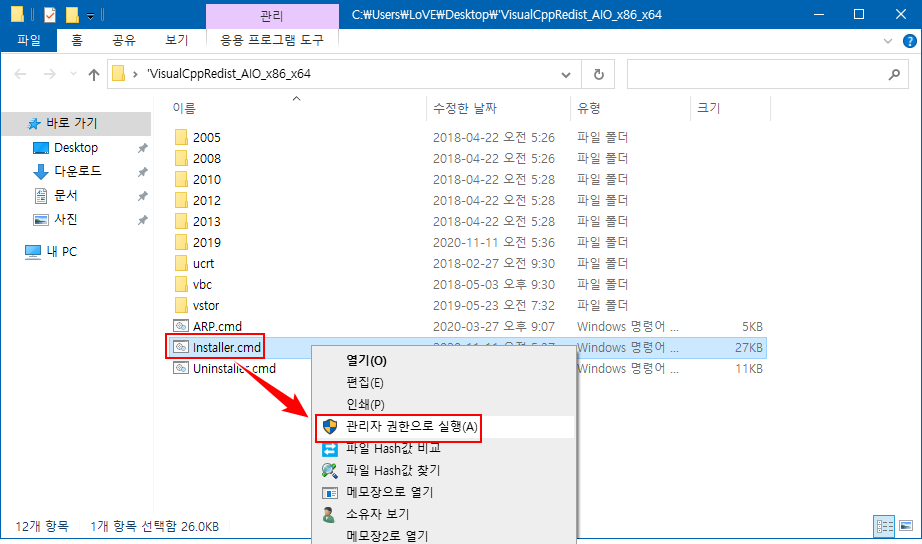Select the ARP.cmd file icon

point(181,326)
